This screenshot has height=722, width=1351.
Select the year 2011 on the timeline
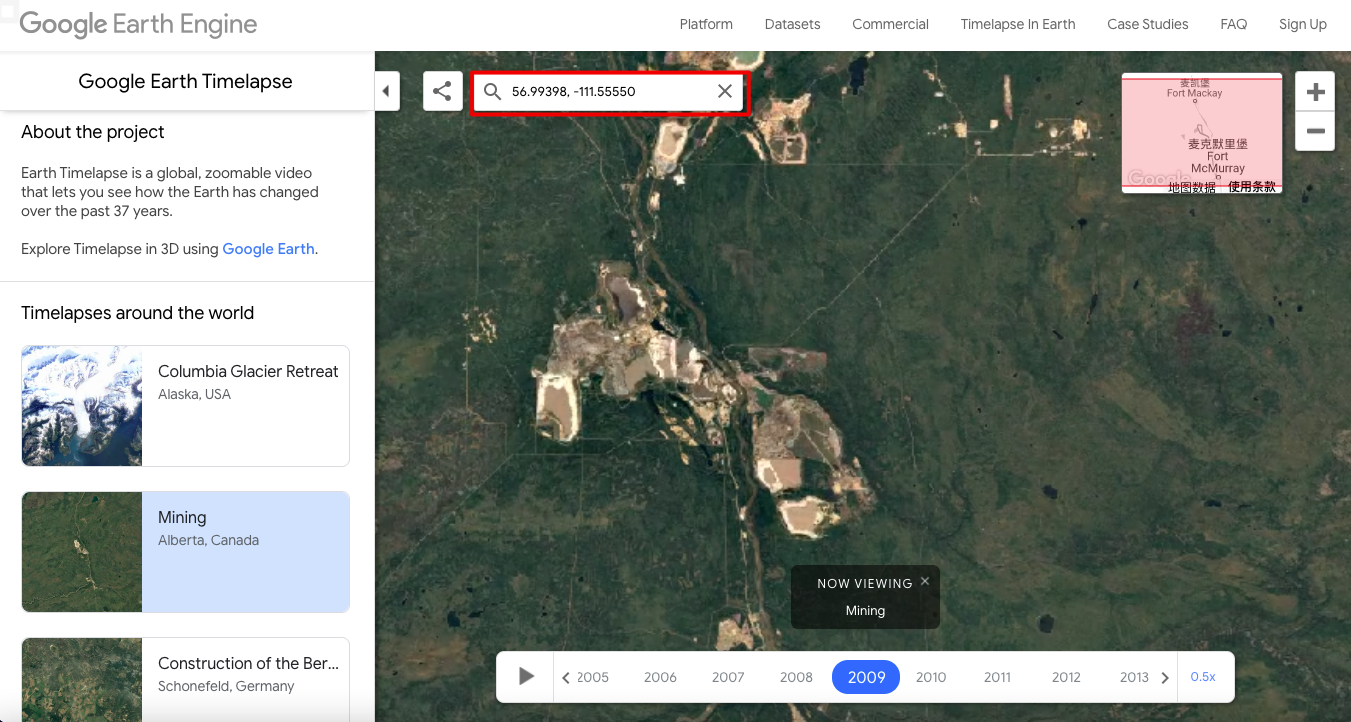click(x=996, y=677)
